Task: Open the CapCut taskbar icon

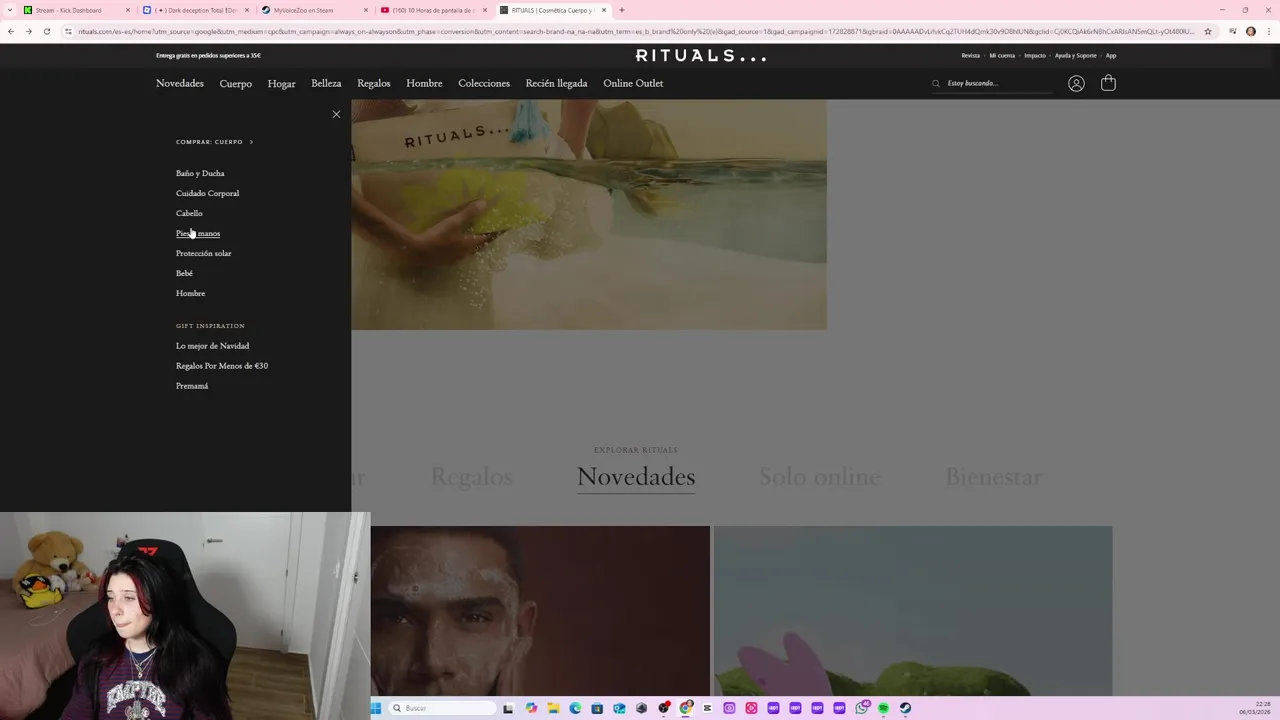Action: point(707,708)
